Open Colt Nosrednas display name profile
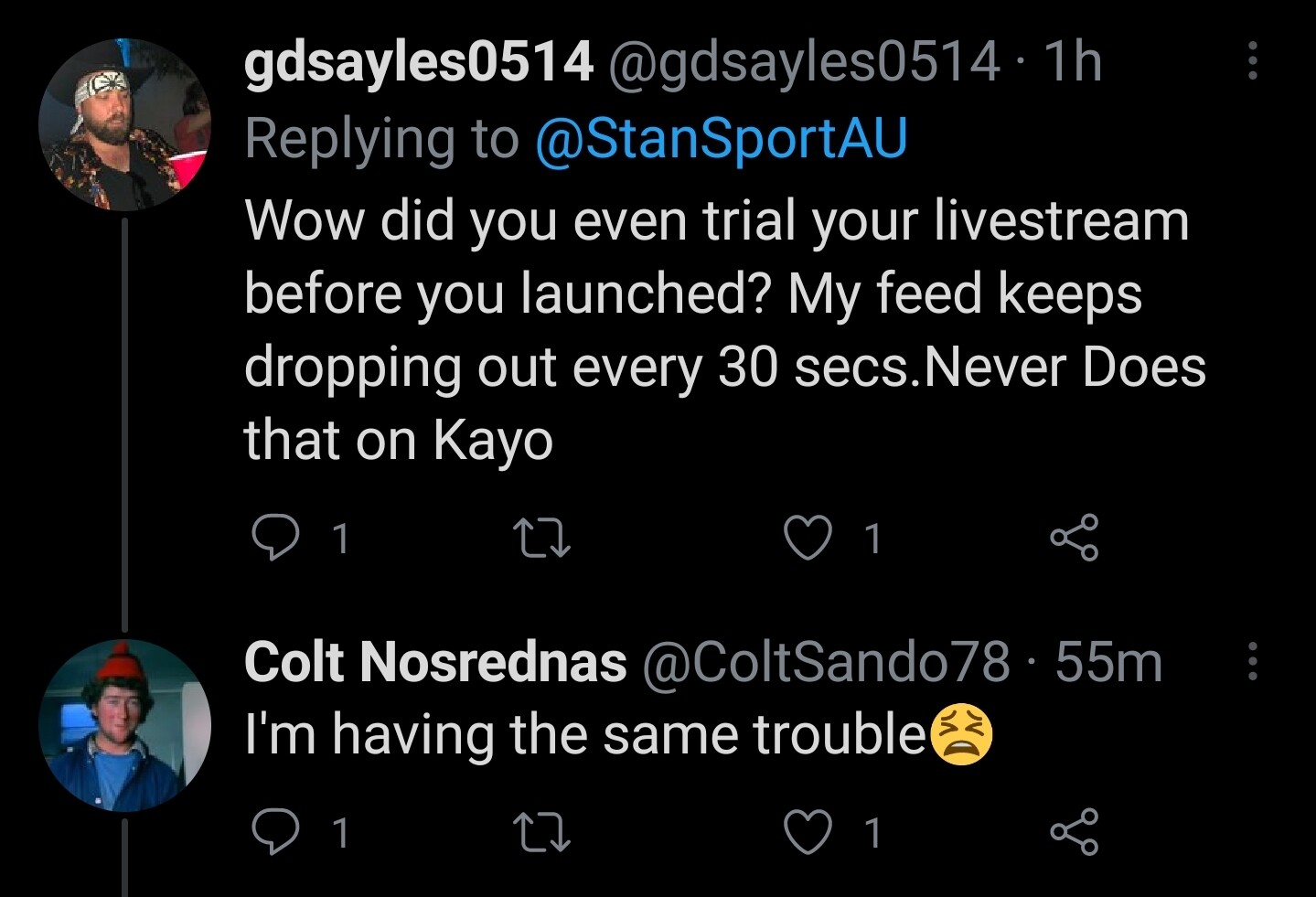Screen dimensions: 1316x897 [435, 662]
